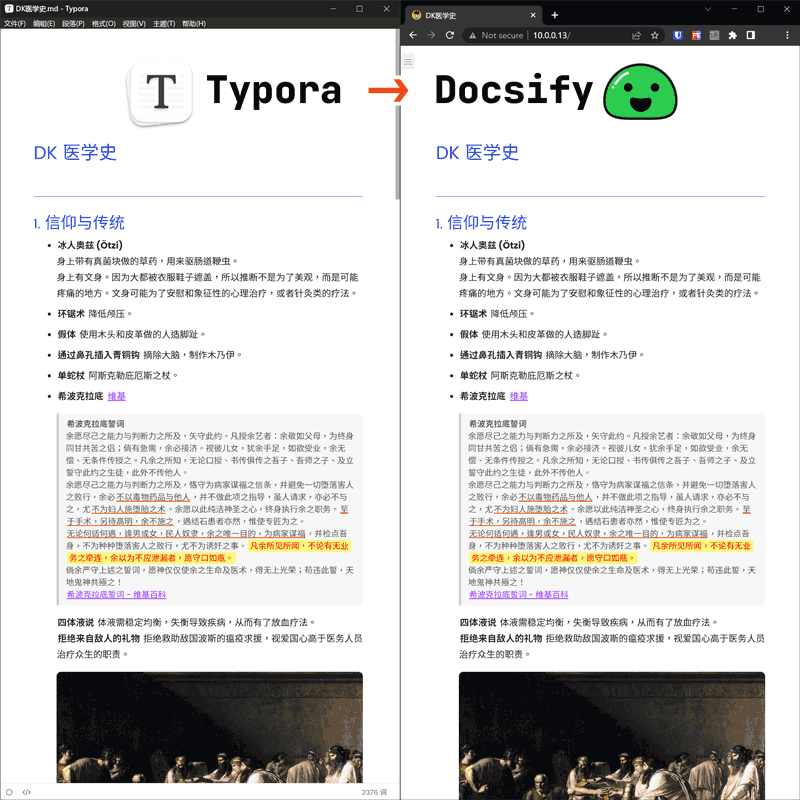Click the painting image in the browser page
This screenshot has height=800, width=800.
[x=612, y=735]
